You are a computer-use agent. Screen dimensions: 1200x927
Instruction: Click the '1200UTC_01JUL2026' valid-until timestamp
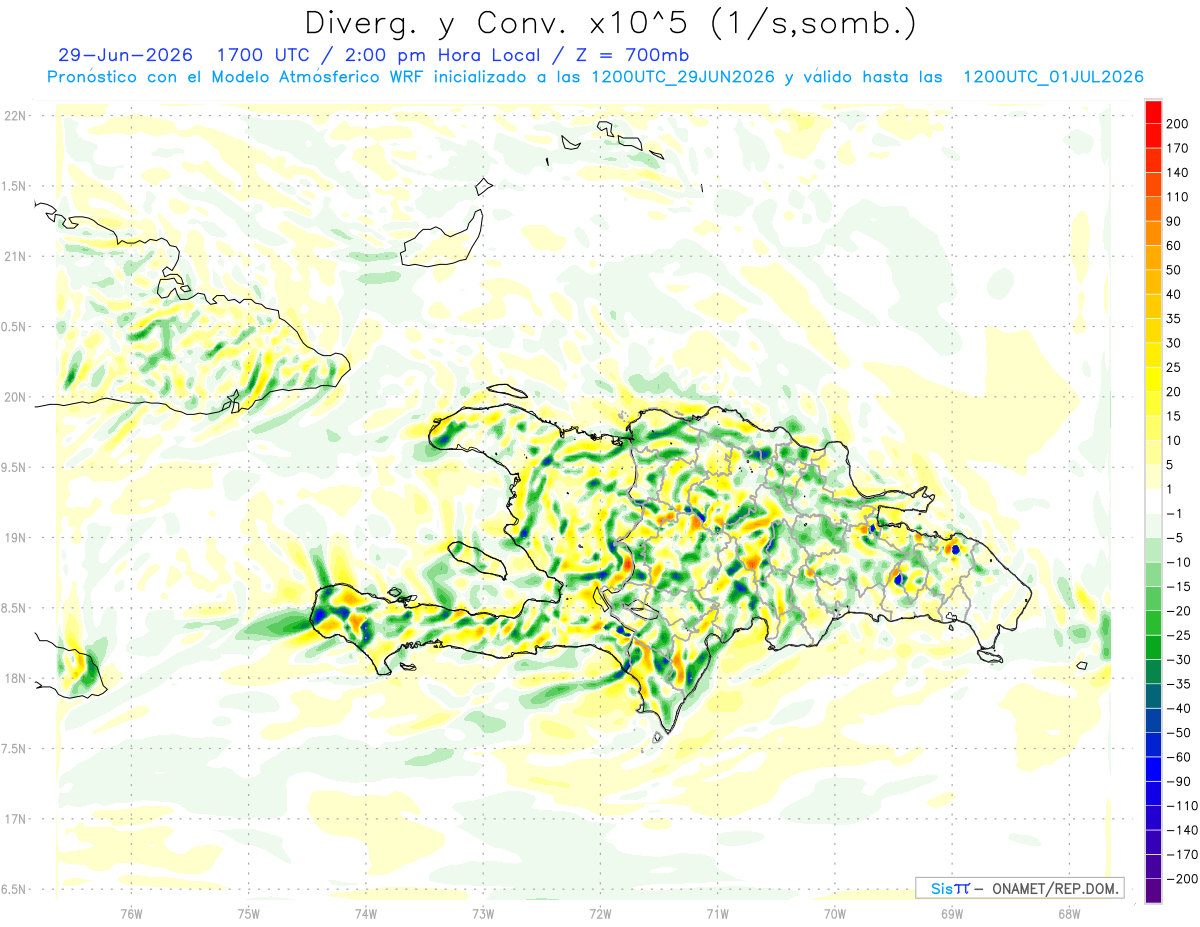pos(1053,77)
